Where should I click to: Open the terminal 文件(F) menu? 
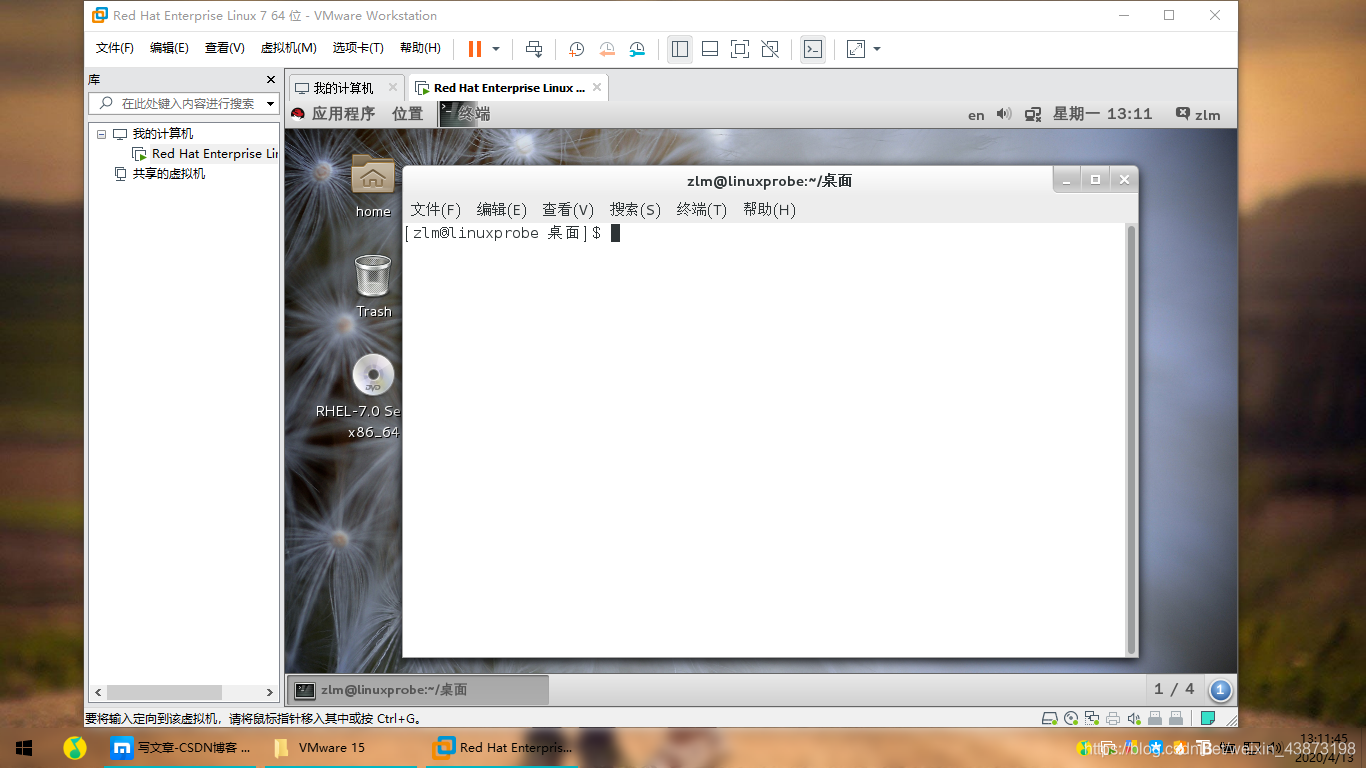click(x=436, y=209)
